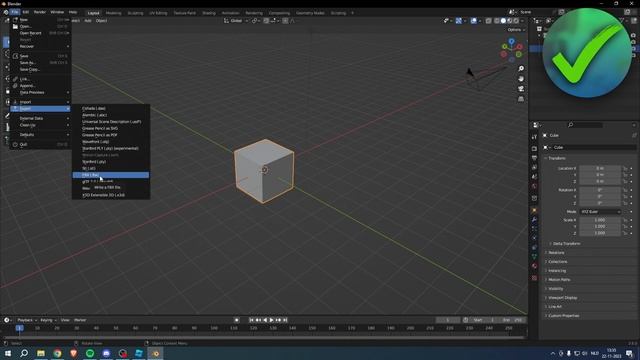Open the Tool properties tab
This screenshot has width=640, height=360.
coord(534,137)
